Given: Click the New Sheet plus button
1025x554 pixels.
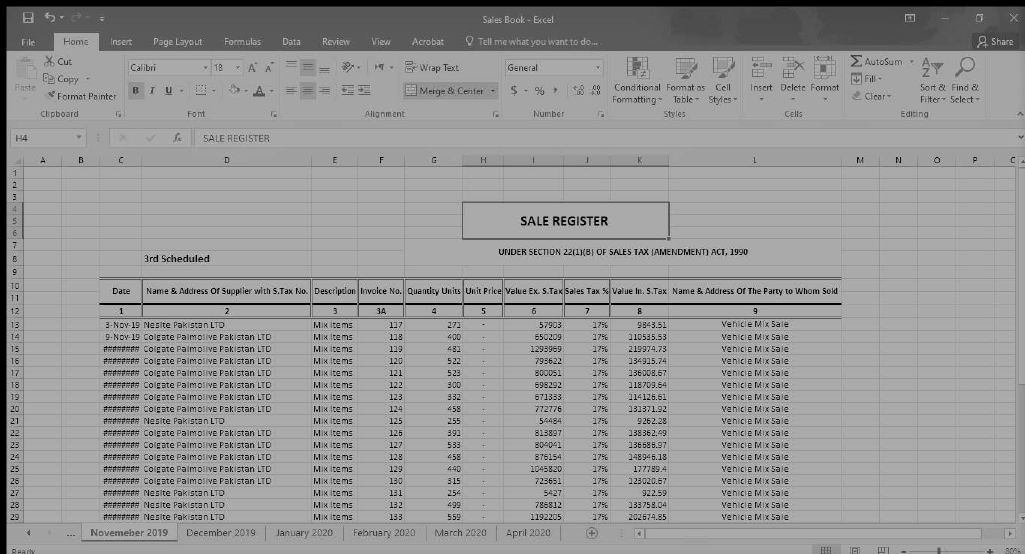Looking at the screenshot, I should click(x=592, y=533).
